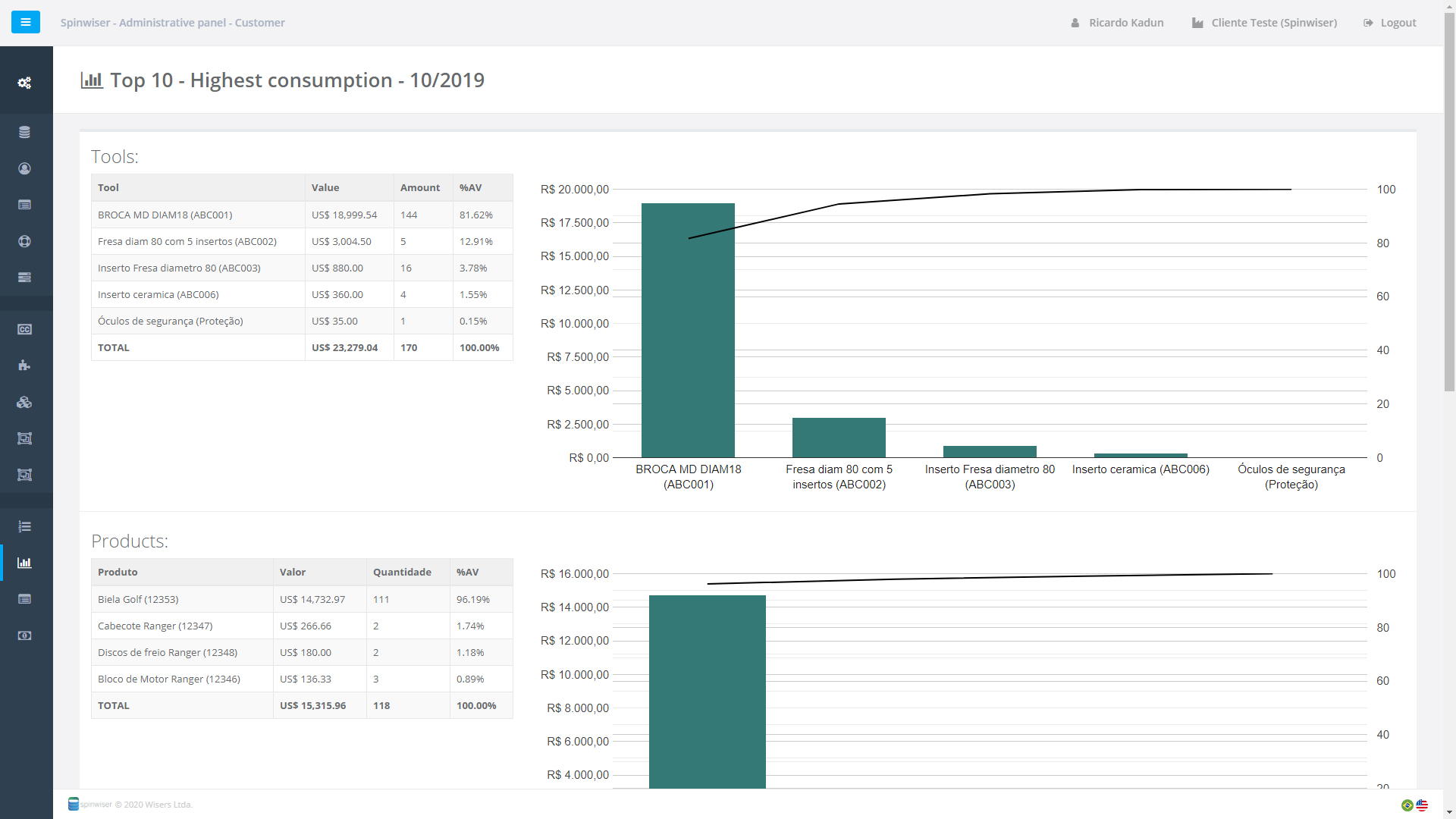Click the US$ 18,999.54 value cell
This screenshot has height=819, width=1456.
(x=350, y=215)
